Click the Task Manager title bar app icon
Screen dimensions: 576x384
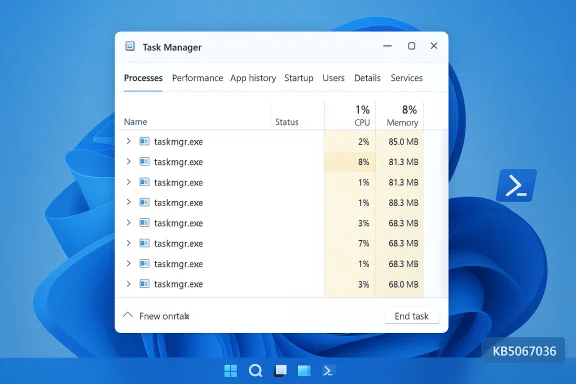point(130,46)
